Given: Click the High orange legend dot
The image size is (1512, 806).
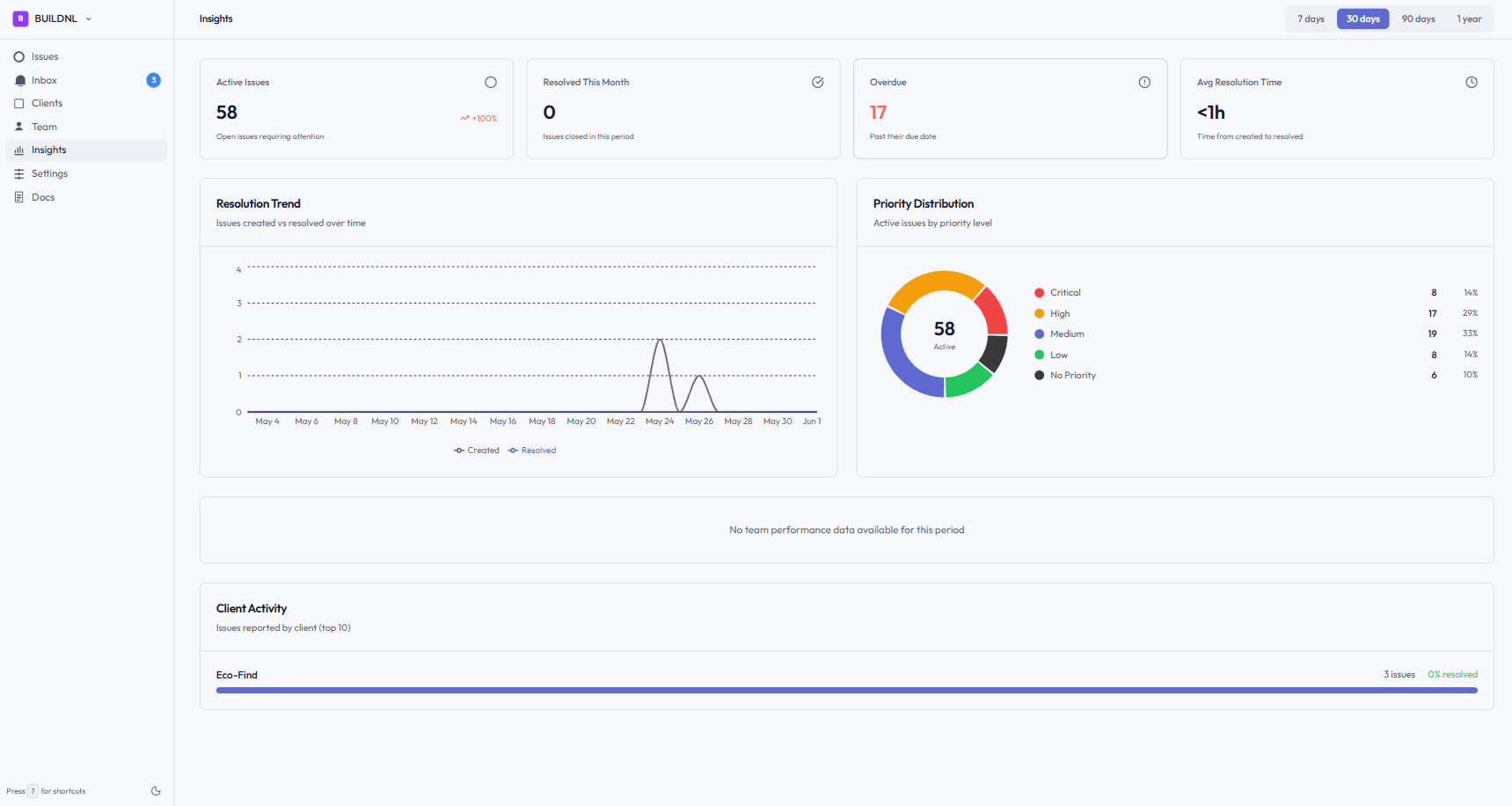Looking at the screenshot, I should (x=1040, y=314).
